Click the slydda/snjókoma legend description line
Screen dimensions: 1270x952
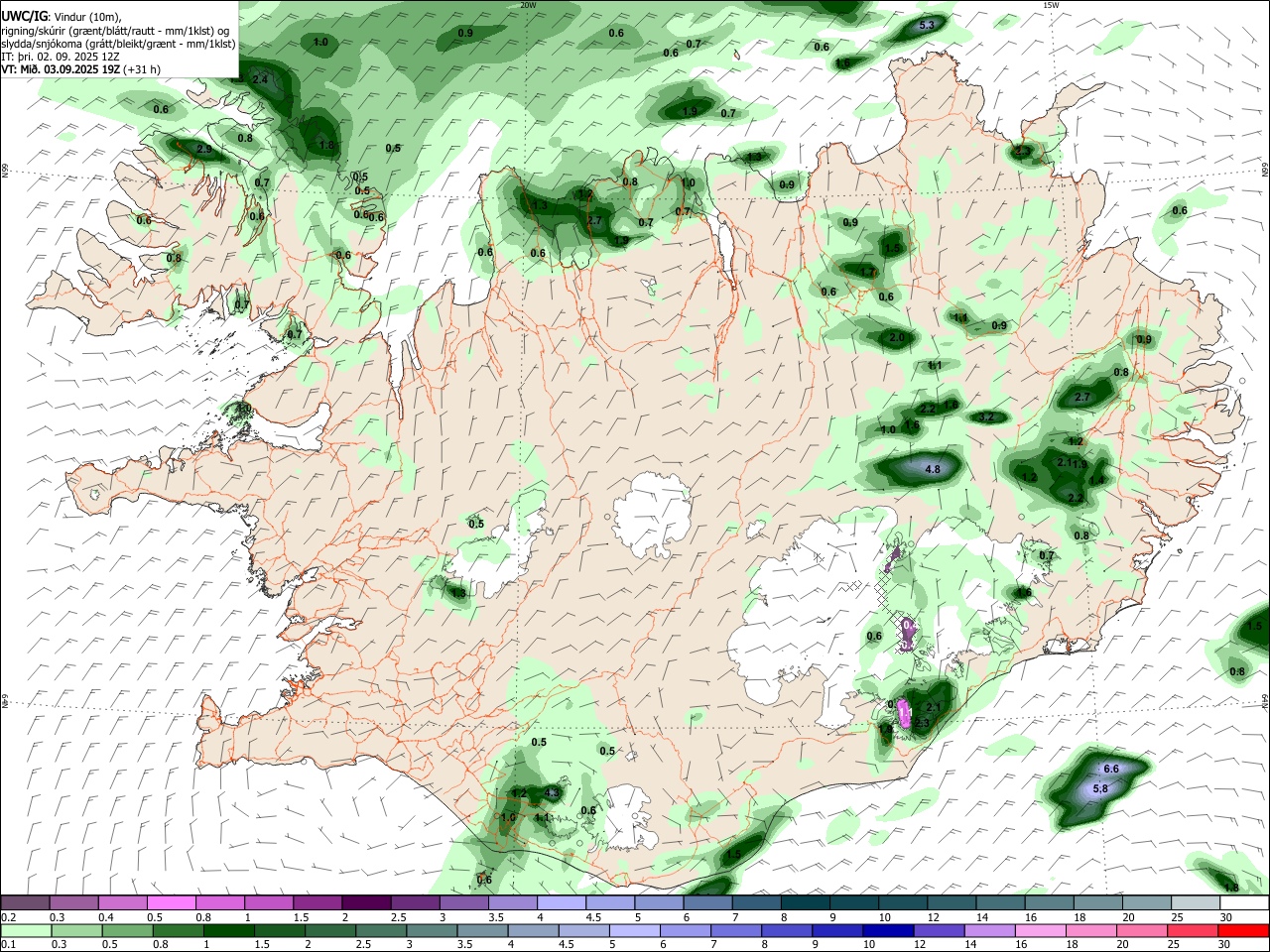tap(118, 44)
